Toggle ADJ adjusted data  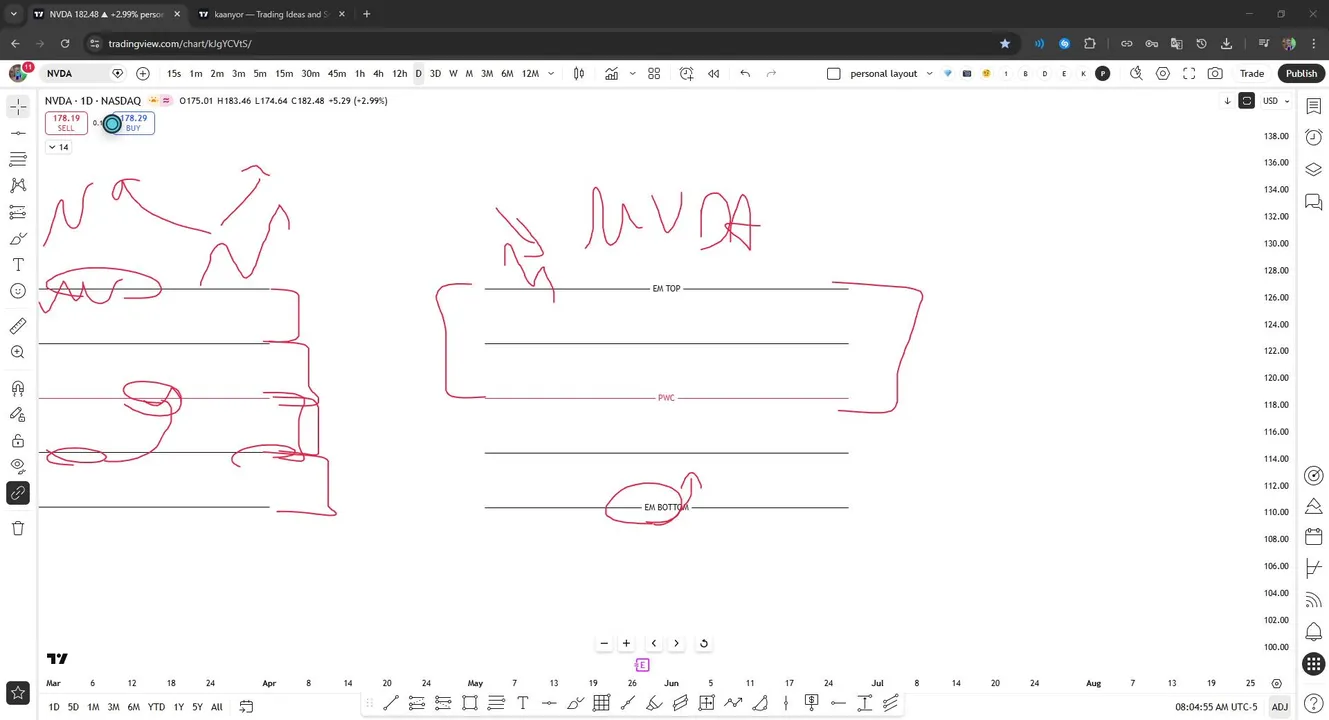[x=1279, y=707]
